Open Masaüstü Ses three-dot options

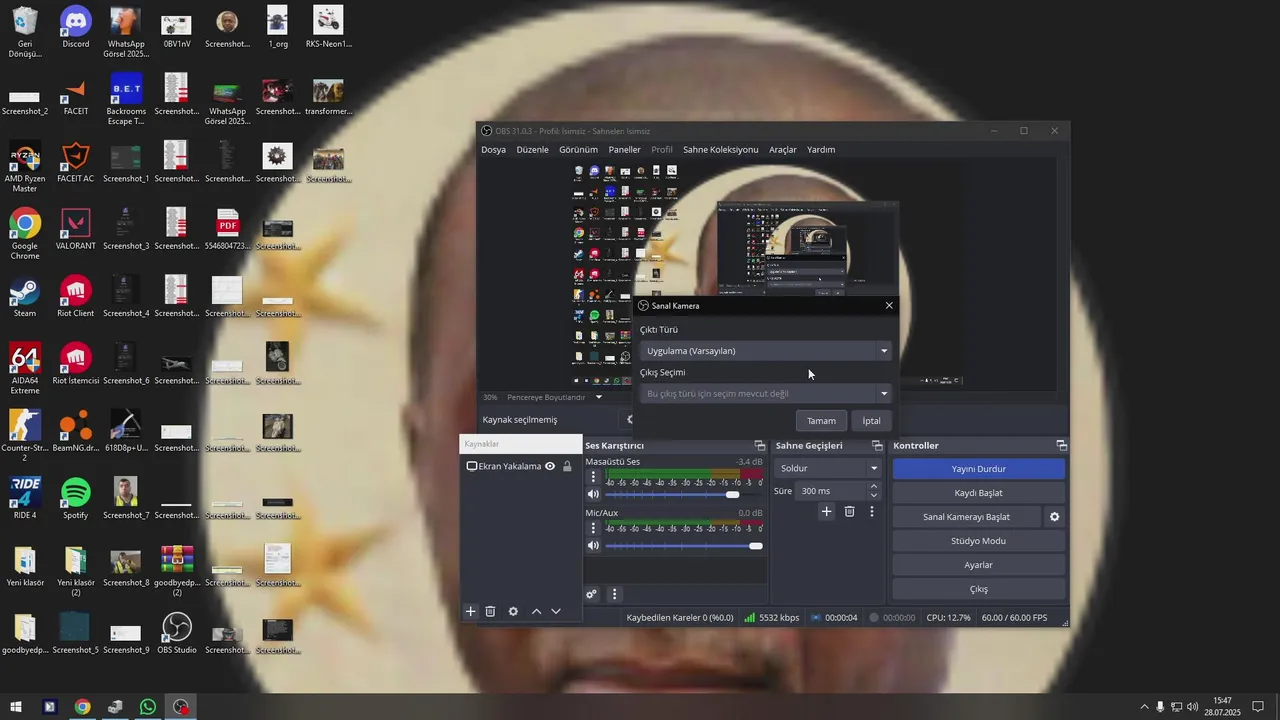pos(593,477)
